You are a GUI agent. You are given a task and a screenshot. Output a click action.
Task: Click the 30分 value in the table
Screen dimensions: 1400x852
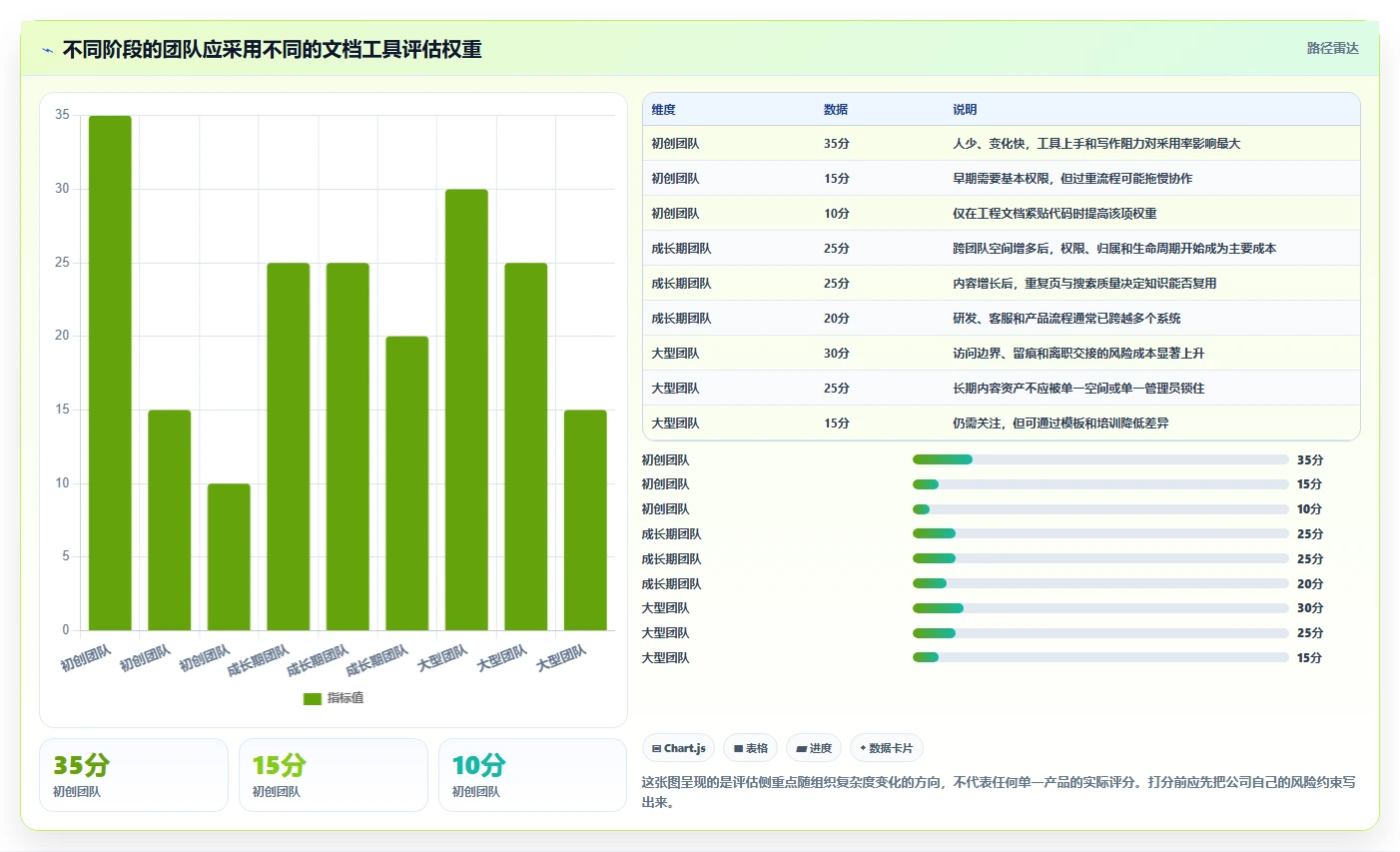coord(837,354)
